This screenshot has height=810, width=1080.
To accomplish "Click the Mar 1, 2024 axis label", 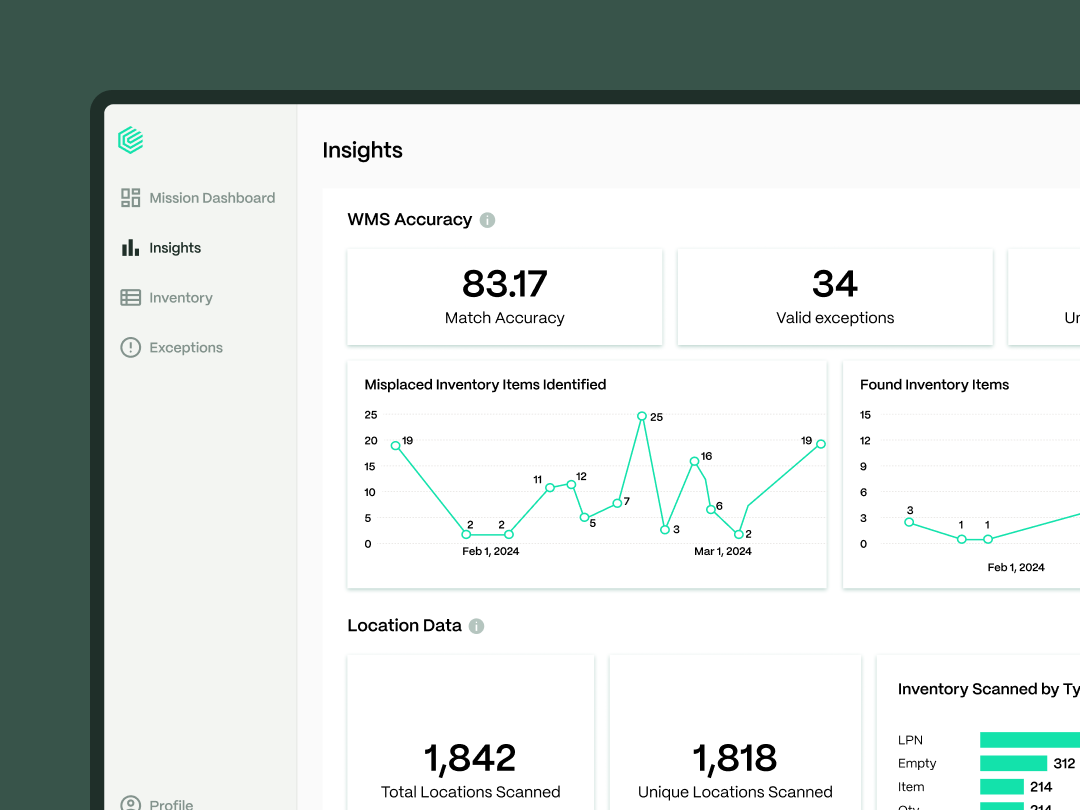I will pos(723,551).
